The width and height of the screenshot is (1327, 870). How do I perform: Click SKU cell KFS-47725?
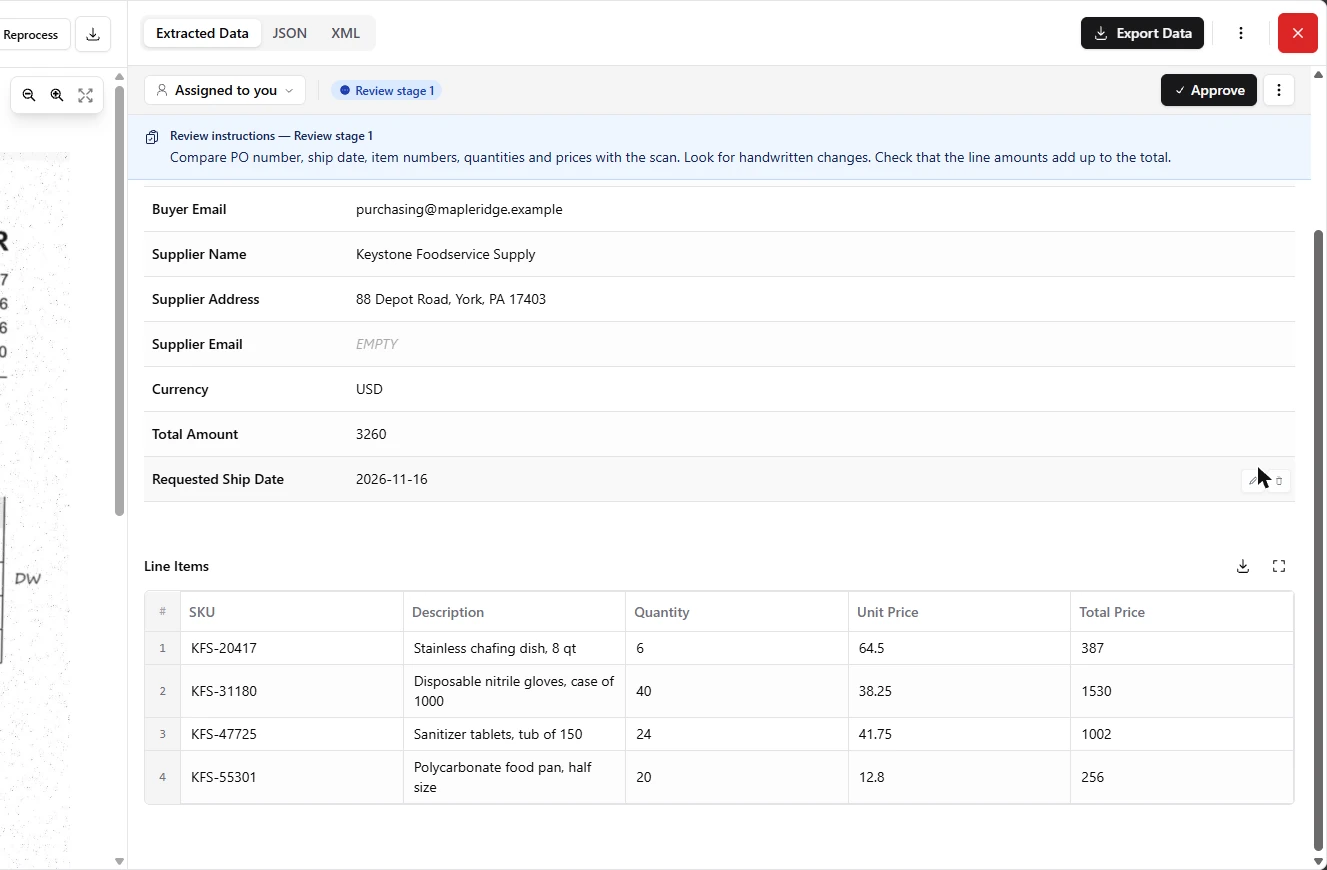click(292, 734)
